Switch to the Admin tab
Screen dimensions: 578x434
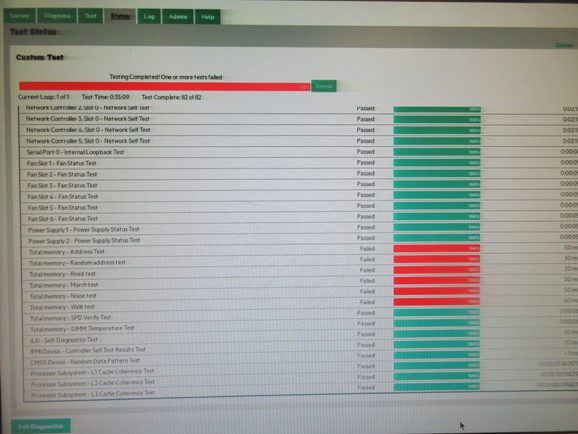(178, 17)
